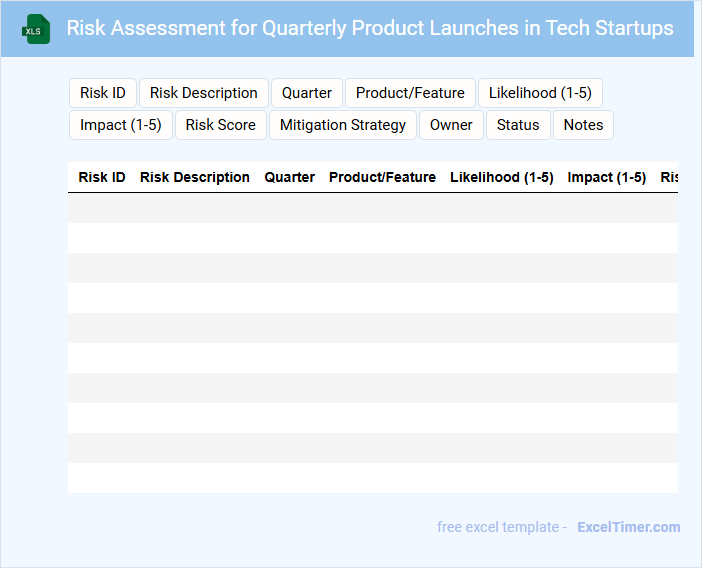
Task: Select the Risk Score tag
Action: tap(221, 125)
